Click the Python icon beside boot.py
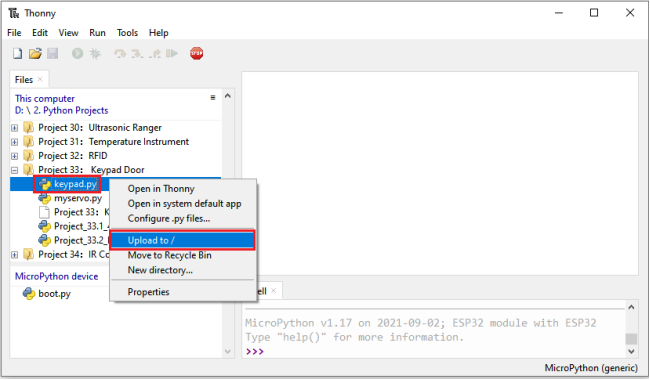650x380 pixels. click(x=29, y=293)
